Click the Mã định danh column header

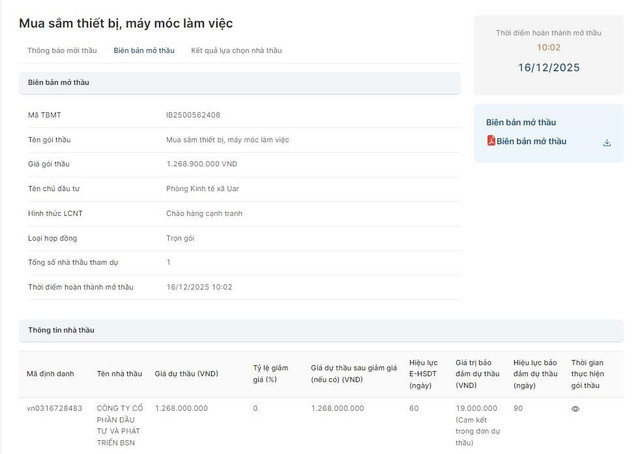(x=50, y=374)
